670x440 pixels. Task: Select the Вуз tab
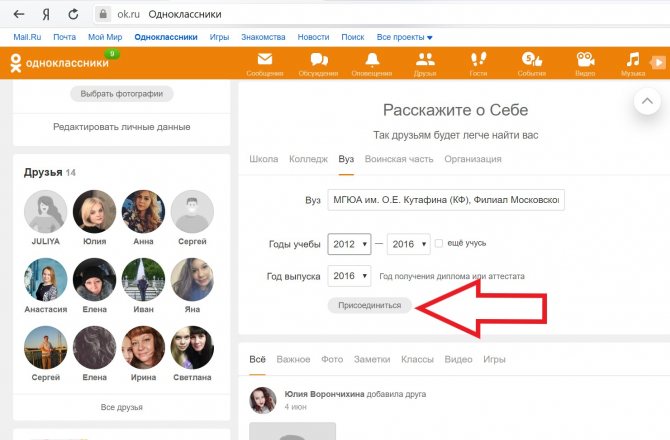tap(346, 159)
